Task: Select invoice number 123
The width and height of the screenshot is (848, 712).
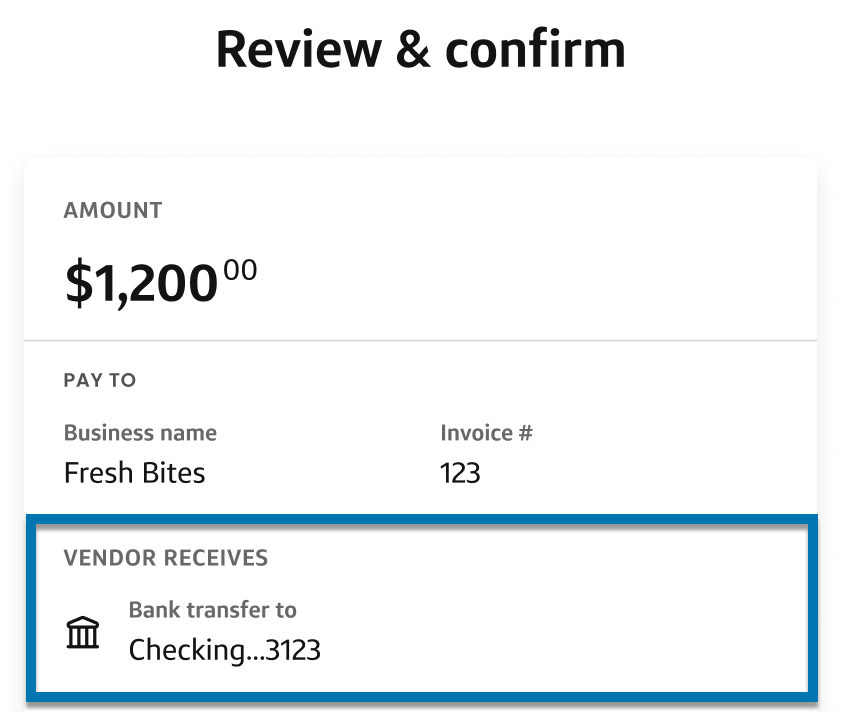Action: coord(460,472)
